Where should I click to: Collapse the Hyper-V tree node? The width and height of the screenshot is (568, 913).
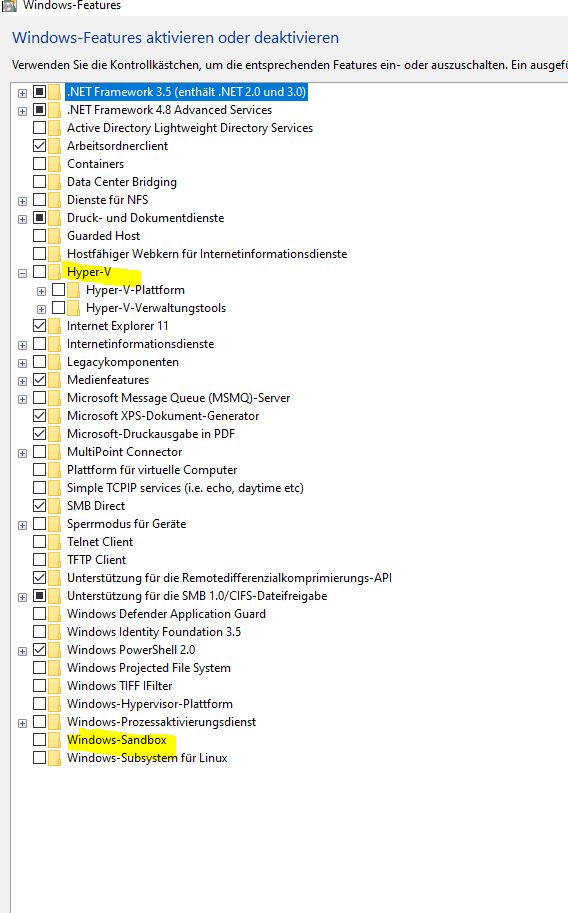(22, 273)
